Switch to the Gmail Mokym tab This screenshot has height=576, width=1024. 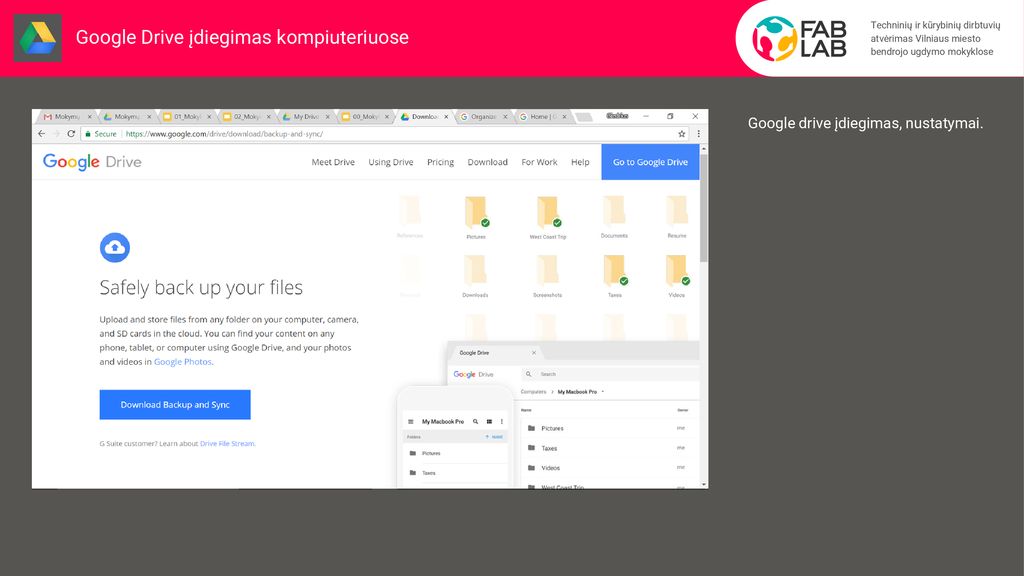pyautogui.click(x=67, y=117)
